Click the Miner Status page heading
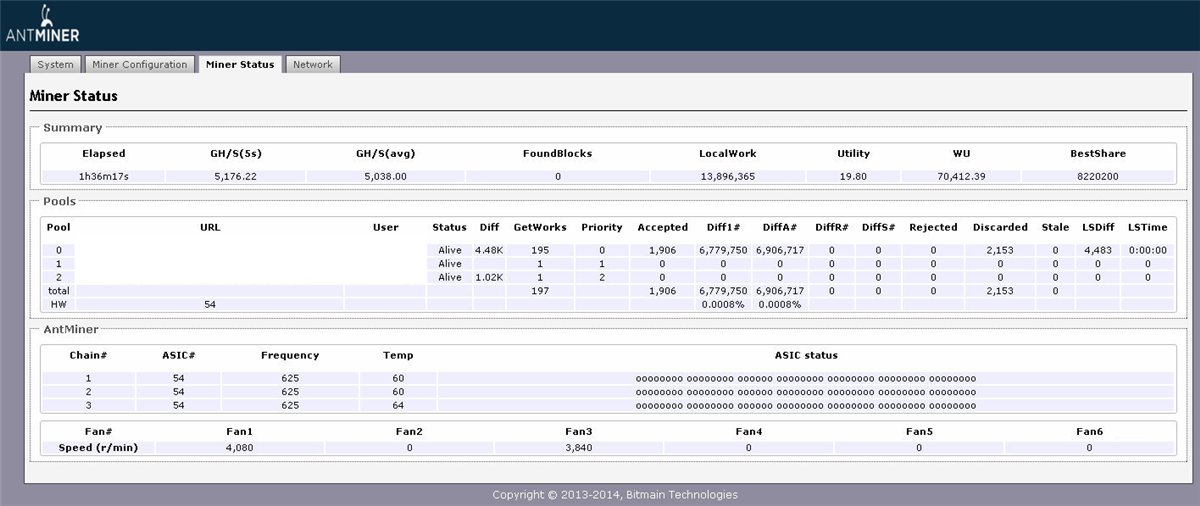This screenshot has height=506, width=1200. pyautogui.click(x=74, y=96)
